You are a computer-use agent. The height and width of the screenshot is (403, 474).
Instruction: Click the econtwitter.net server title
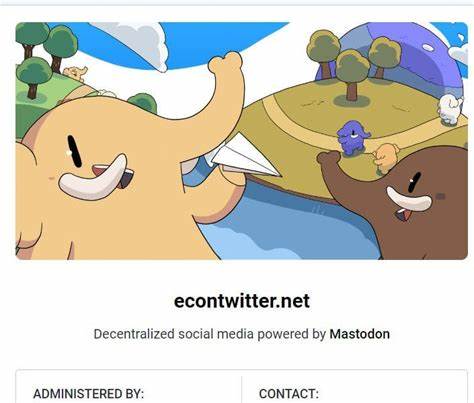pyautogui.click(x=242, y=301)
